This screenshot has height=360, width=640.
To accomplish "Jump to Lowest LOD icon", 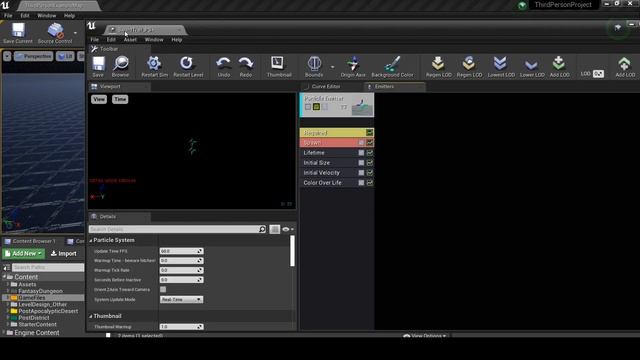I will point(500,64).
